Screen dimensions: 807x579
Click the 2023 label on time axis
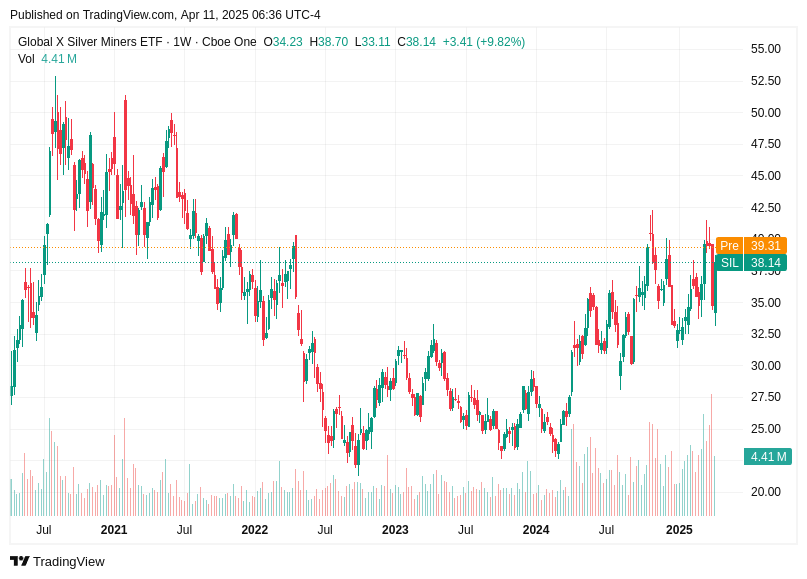pos(395,530)
